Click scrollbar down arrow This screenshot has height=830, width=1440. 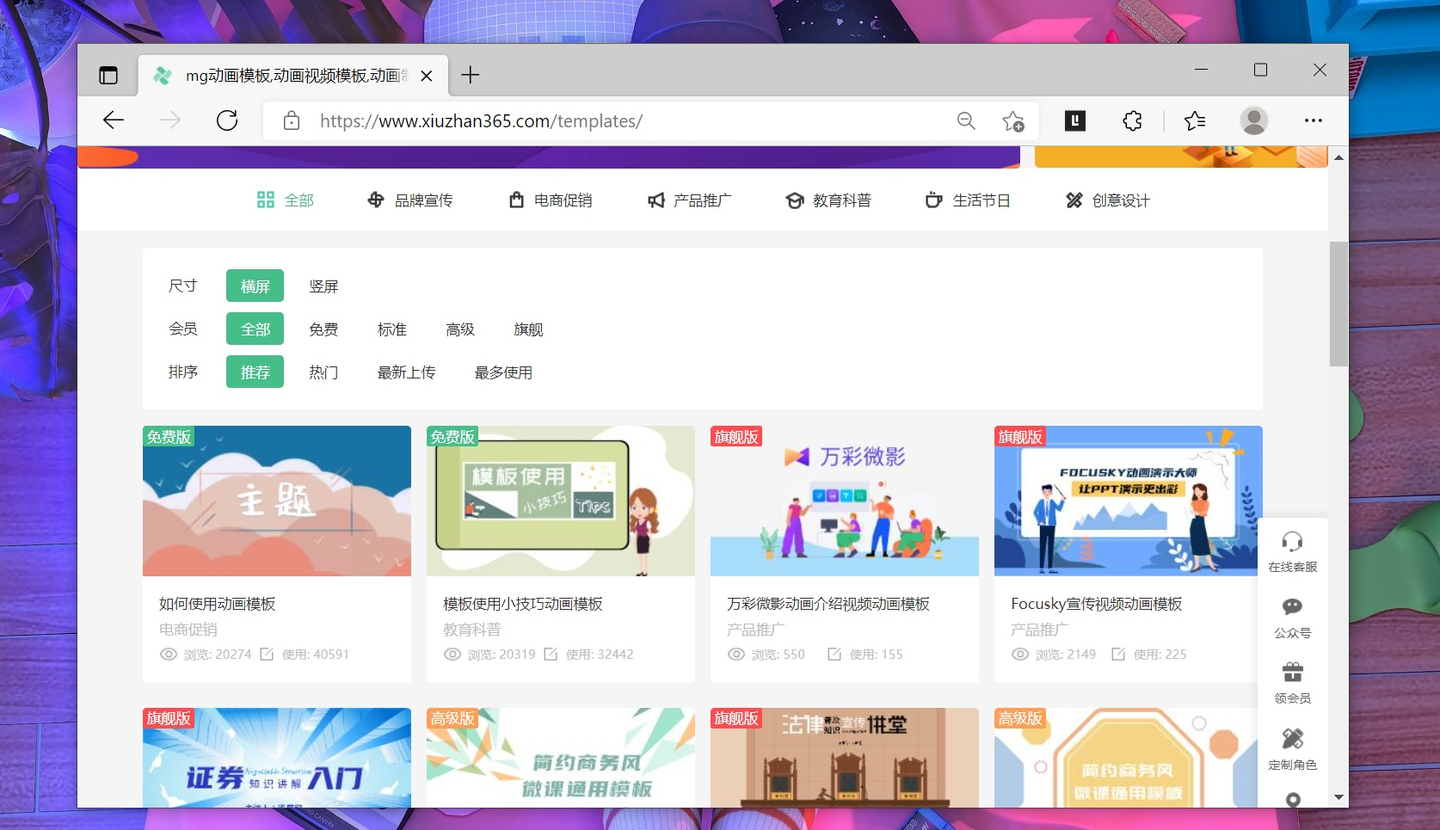tap(1339, 797)
